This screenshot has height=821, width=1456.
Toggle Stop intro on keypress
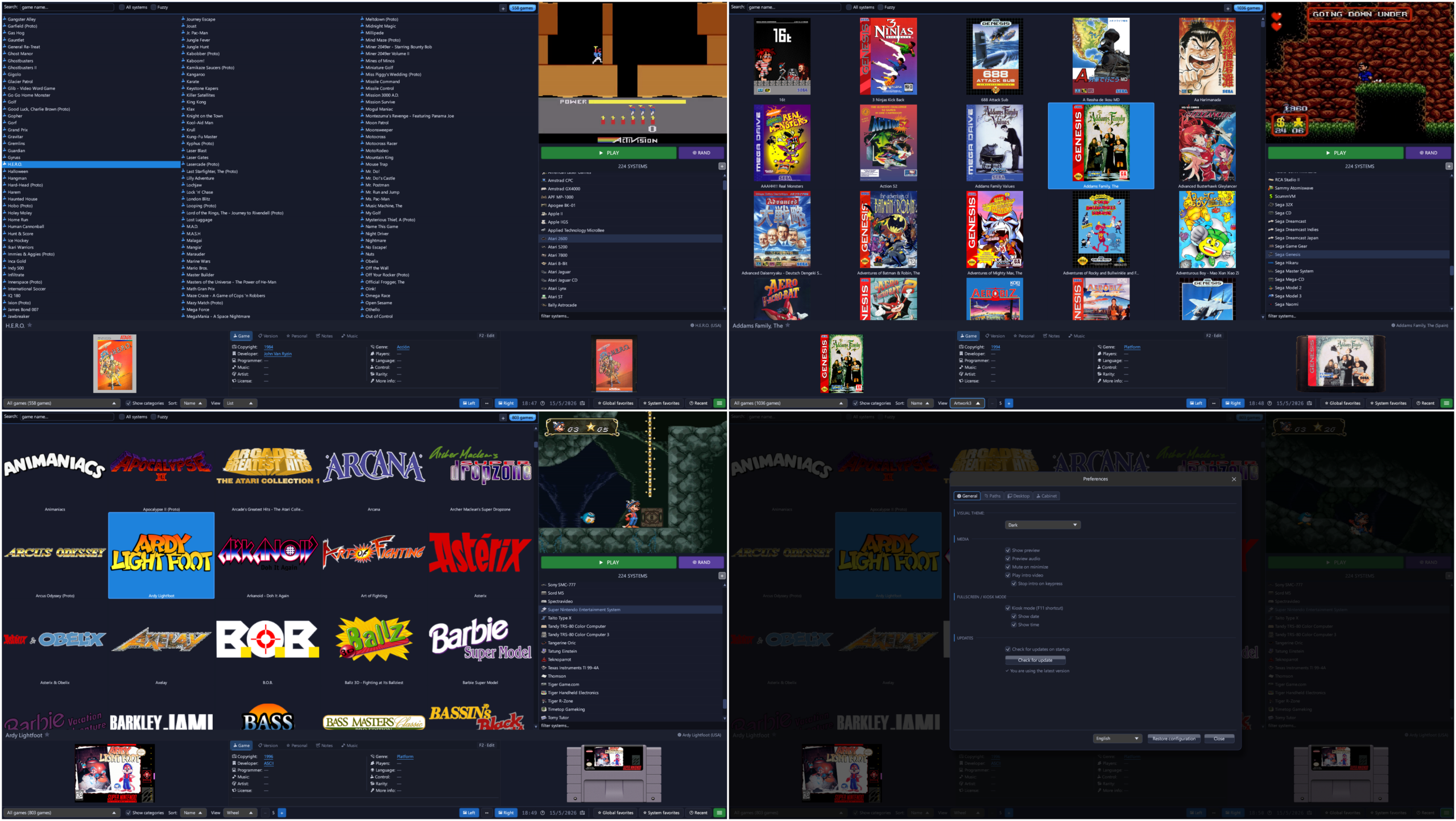click(x=1014, y=583)
